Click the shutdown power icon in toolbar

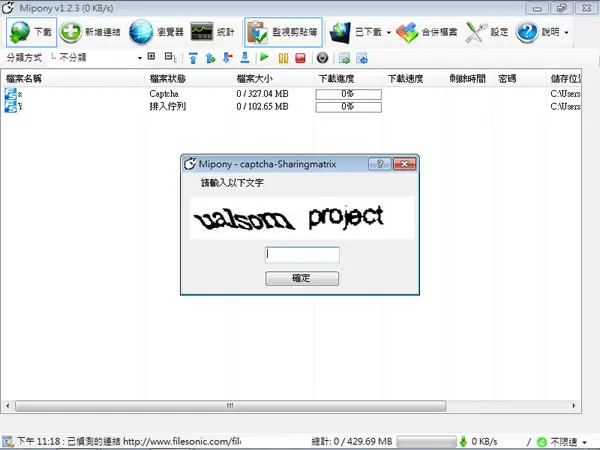pos(323,58)
